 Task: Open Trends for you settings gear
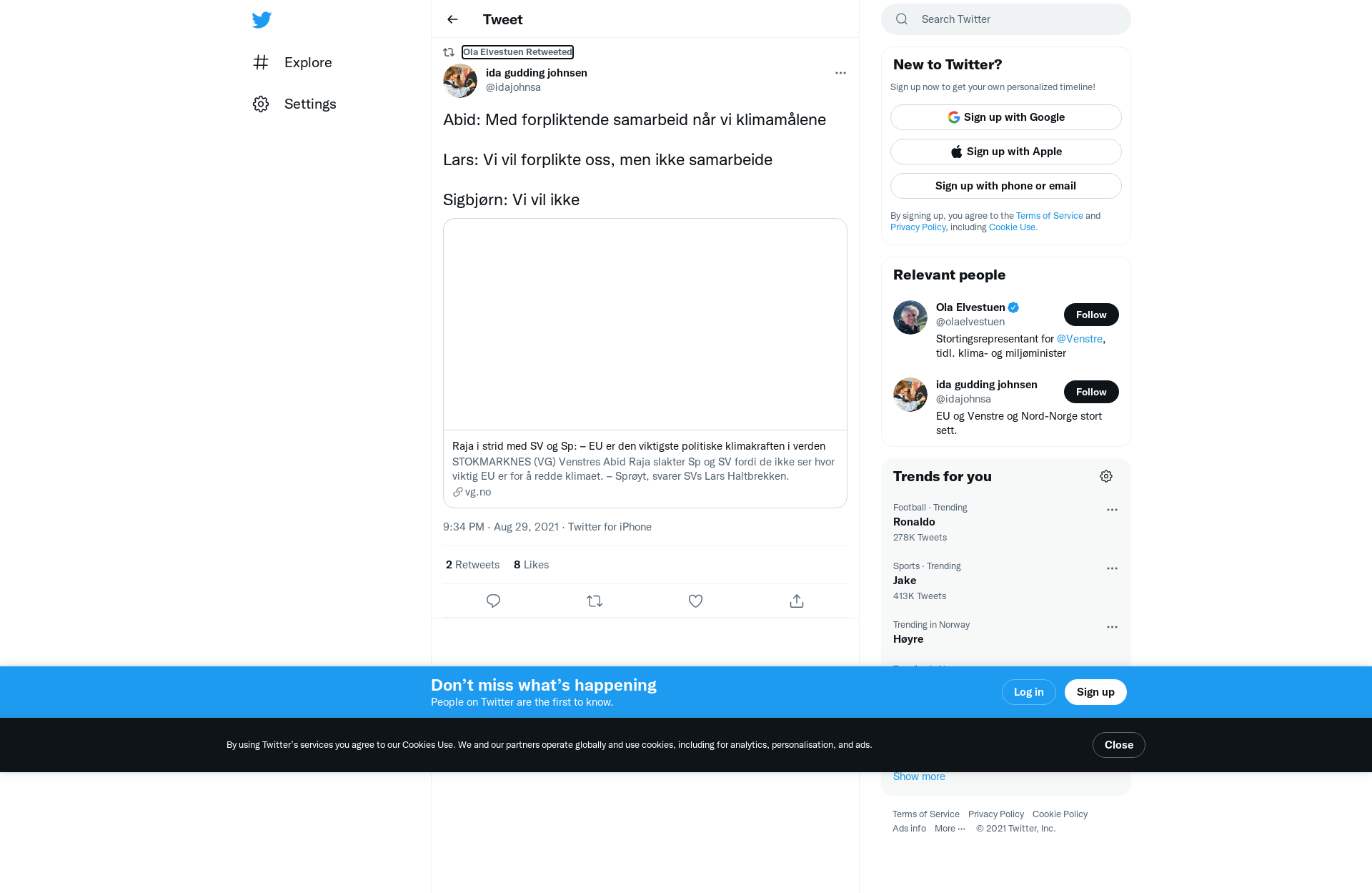coord(1106,476)
